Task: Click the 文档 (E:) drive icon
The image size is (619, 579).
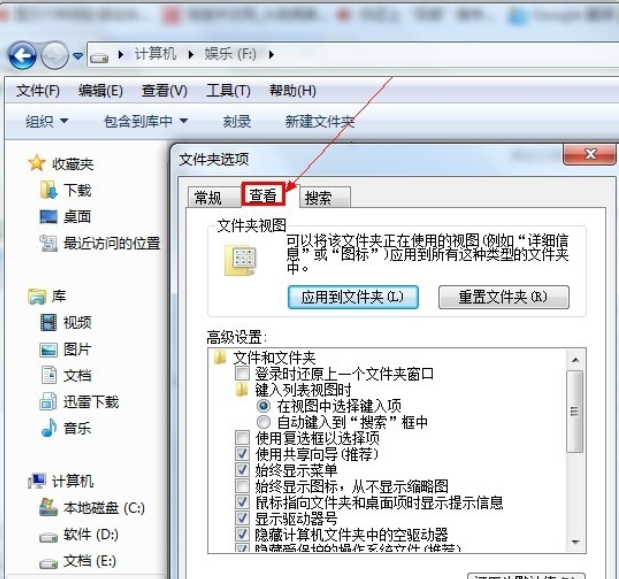Action: (49, 564)
